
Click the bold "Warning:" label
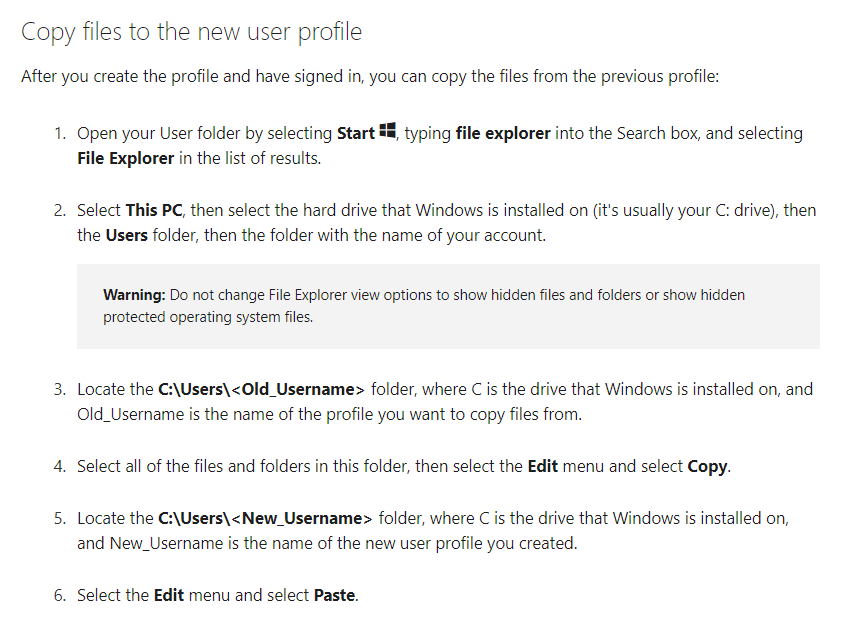tap(134, 295)
